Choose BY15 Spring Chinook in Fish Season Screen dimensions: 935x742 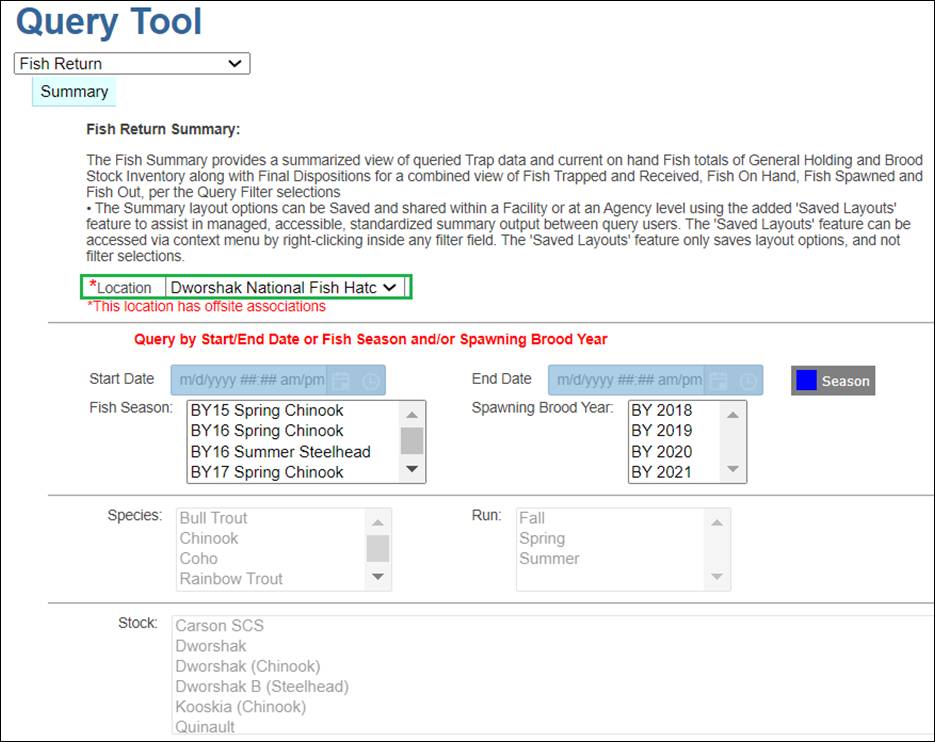pos(267,411)
